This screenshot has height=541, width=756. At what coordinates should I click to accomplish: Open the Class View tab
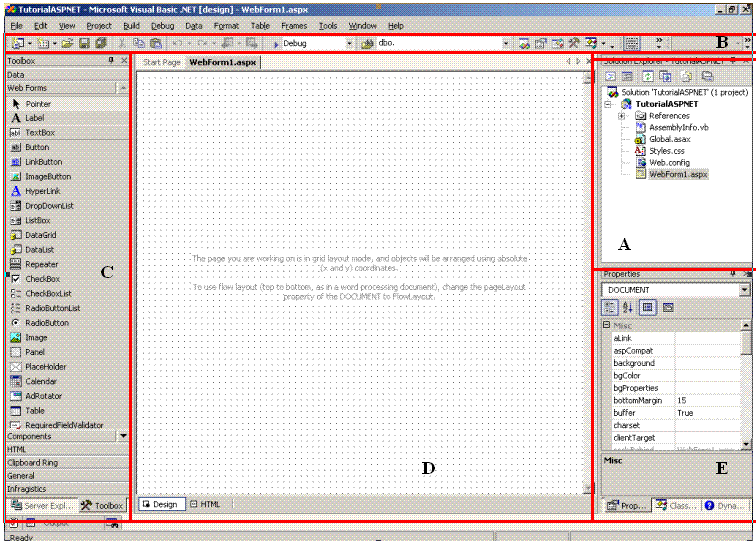pyautogui.click(x=677, y=505)
